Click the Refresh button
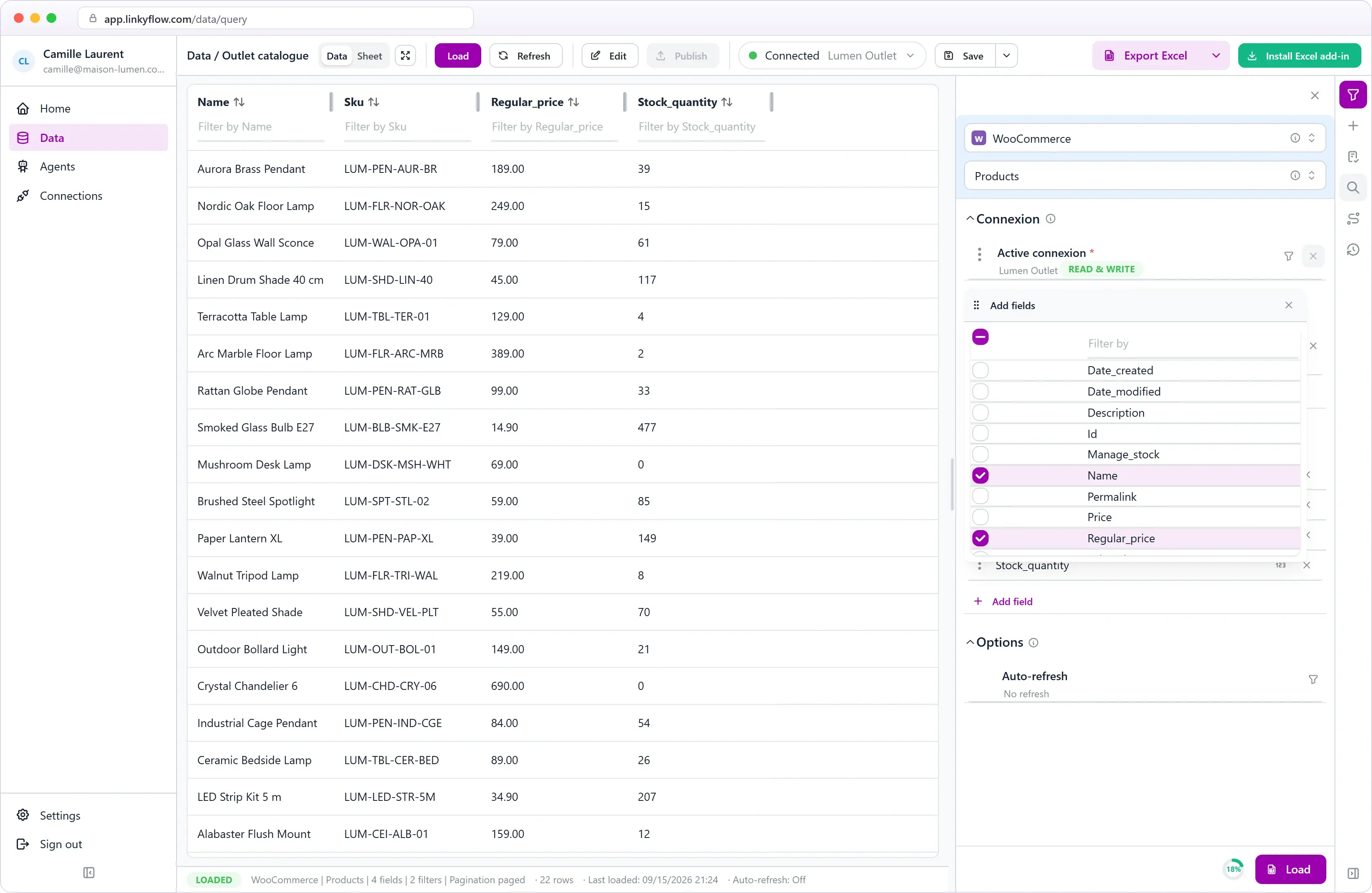The width and height of the screenshot is (1372, 893). coord(525,55)
